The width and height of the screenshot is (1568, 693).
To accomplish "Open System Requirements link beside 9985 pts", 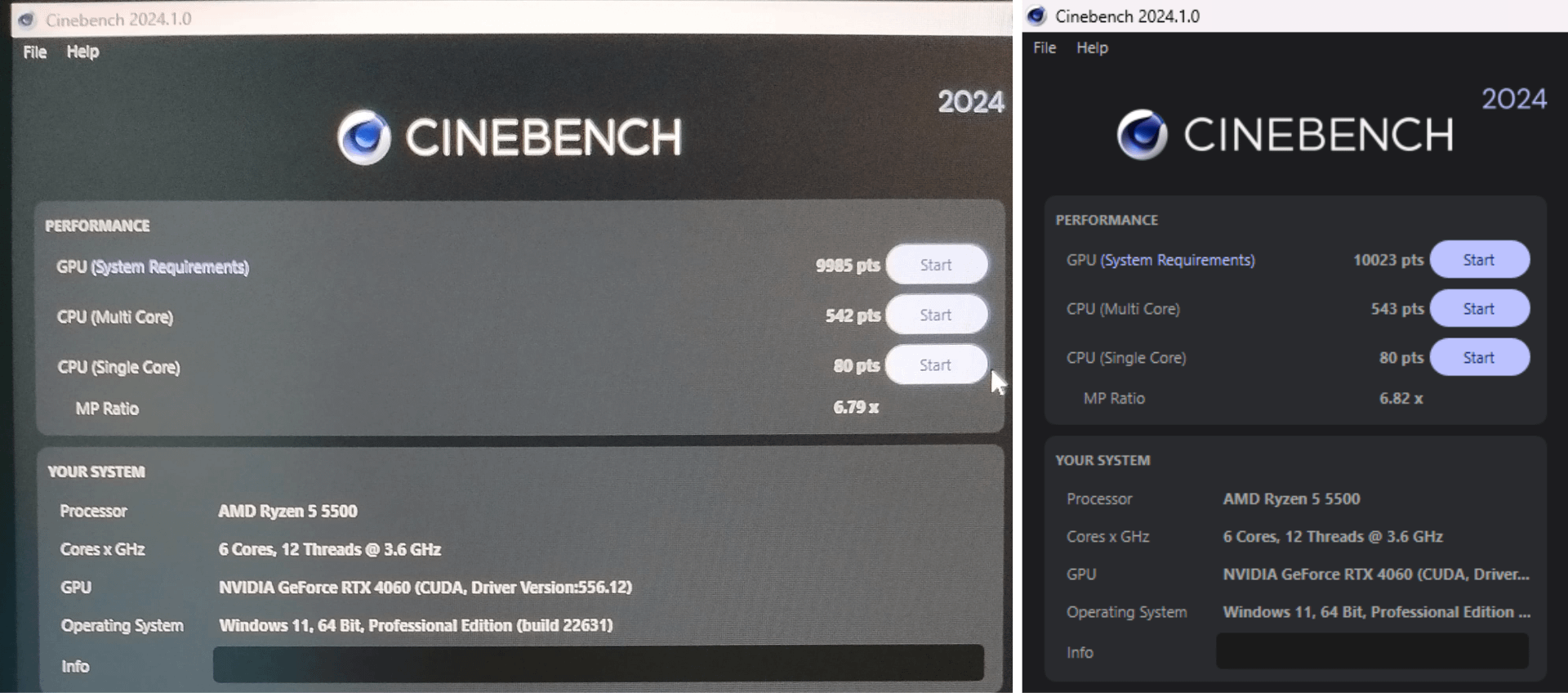I will point(170,267).
